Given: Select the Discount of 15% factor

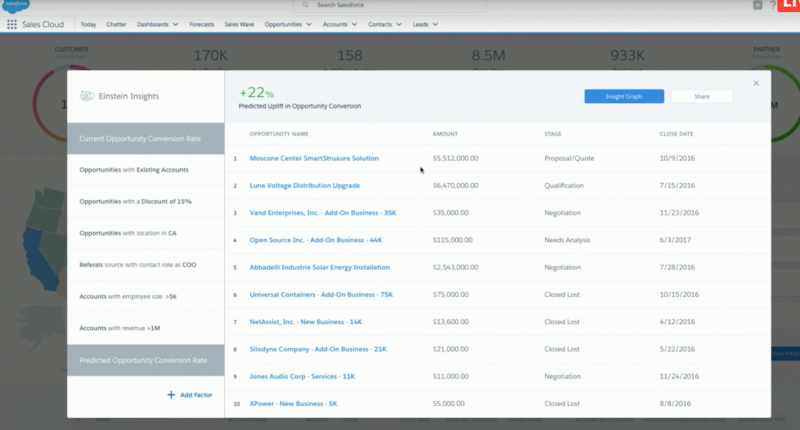Looking at the screenshot, I should pos(146,201).
